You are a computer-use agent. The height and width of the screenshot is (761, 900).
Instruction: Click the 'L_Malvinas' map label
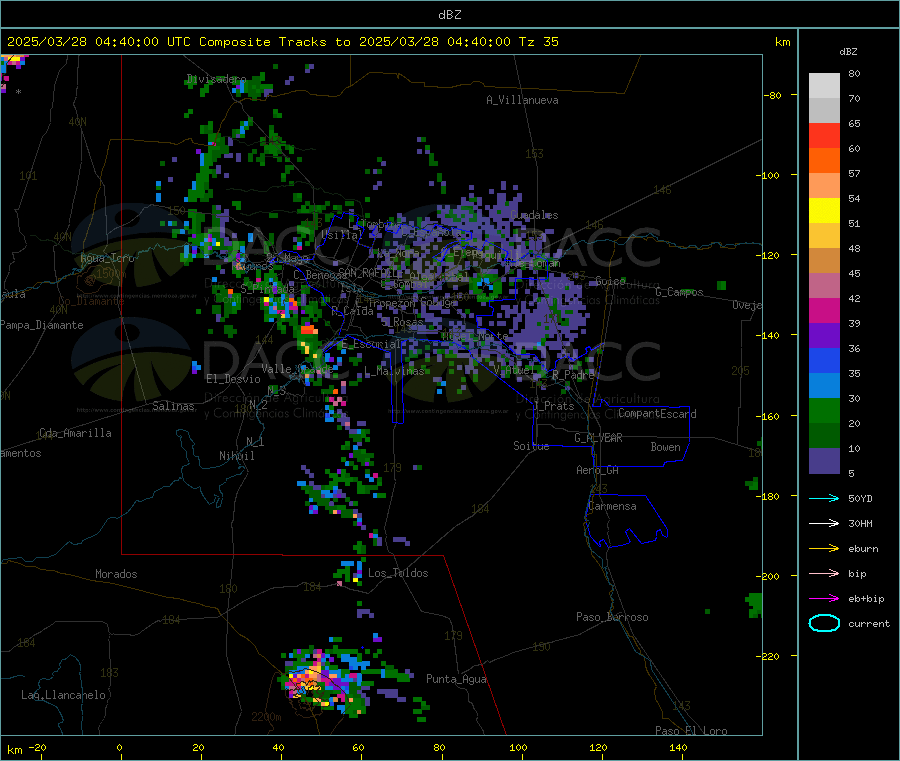[394, 371]
